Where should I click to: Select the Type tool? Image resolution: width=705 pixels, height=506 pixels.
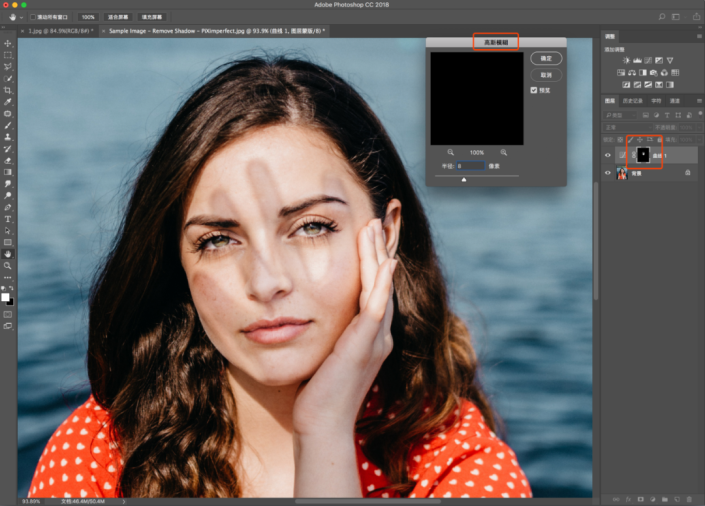click(x=8, y=218)
